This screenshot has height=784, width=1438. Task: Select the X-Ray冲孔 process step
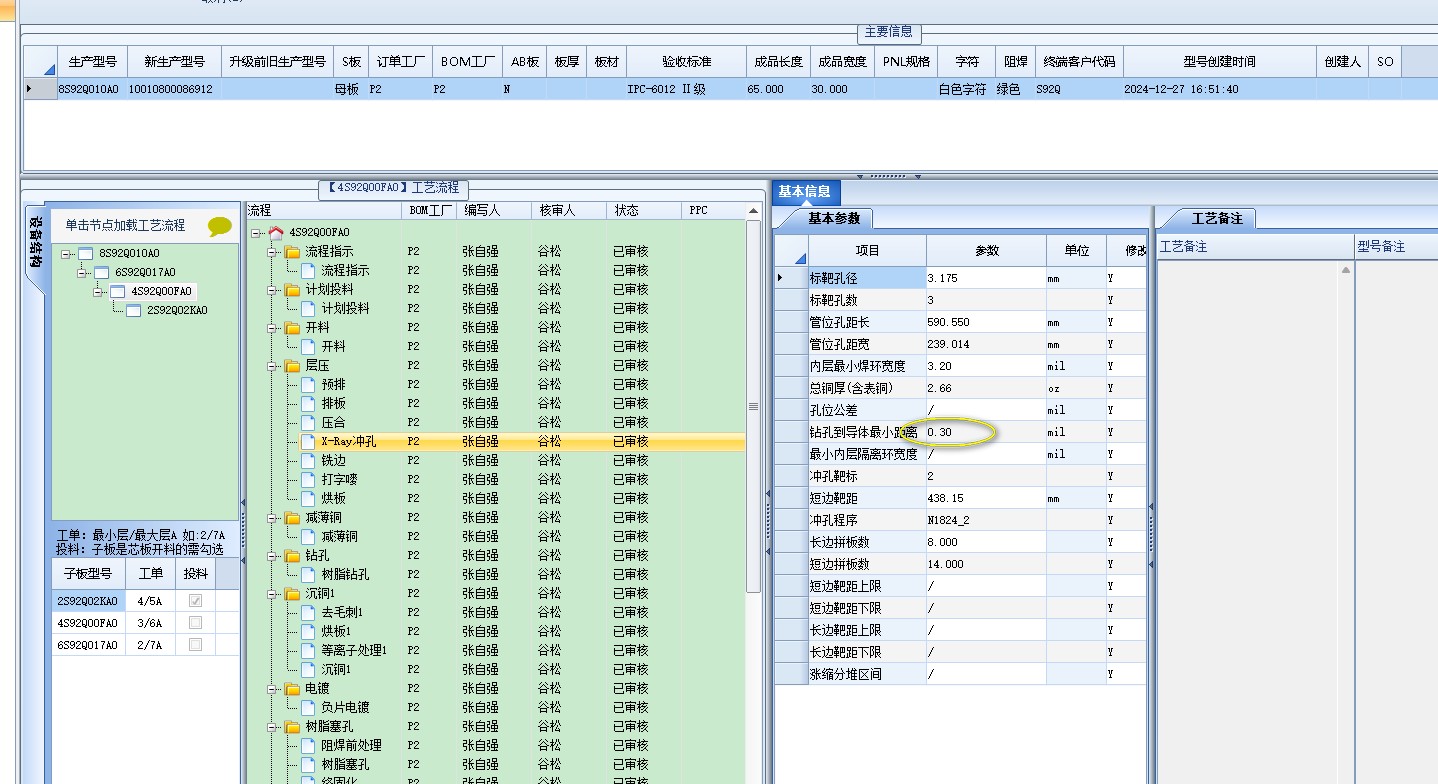[349, 441]
